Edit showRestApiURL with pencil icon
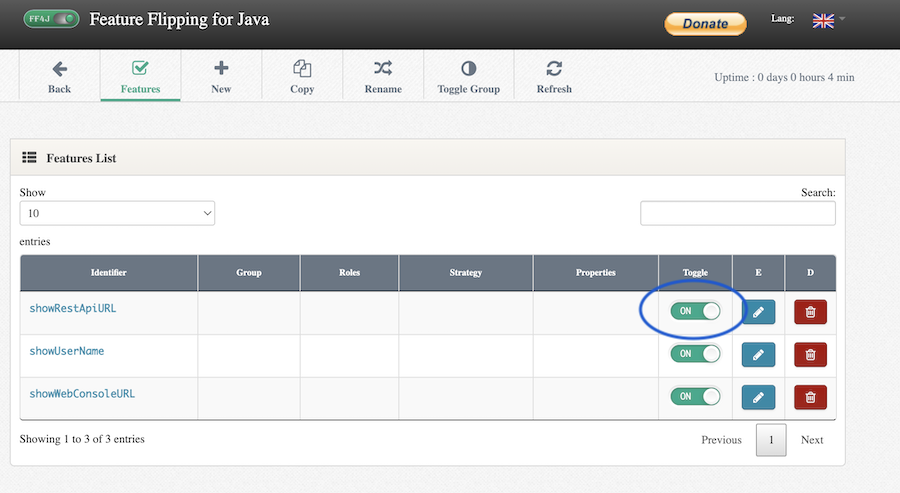This screenshot has height=493, width=900. (758, 312)
